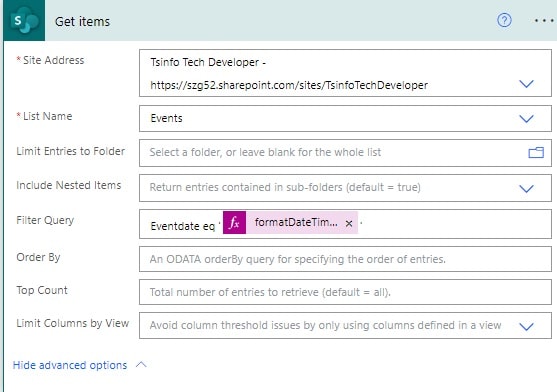The image size is (557, 392).
Task: Open the three-dots more options menu
Action: coord(544,21)
